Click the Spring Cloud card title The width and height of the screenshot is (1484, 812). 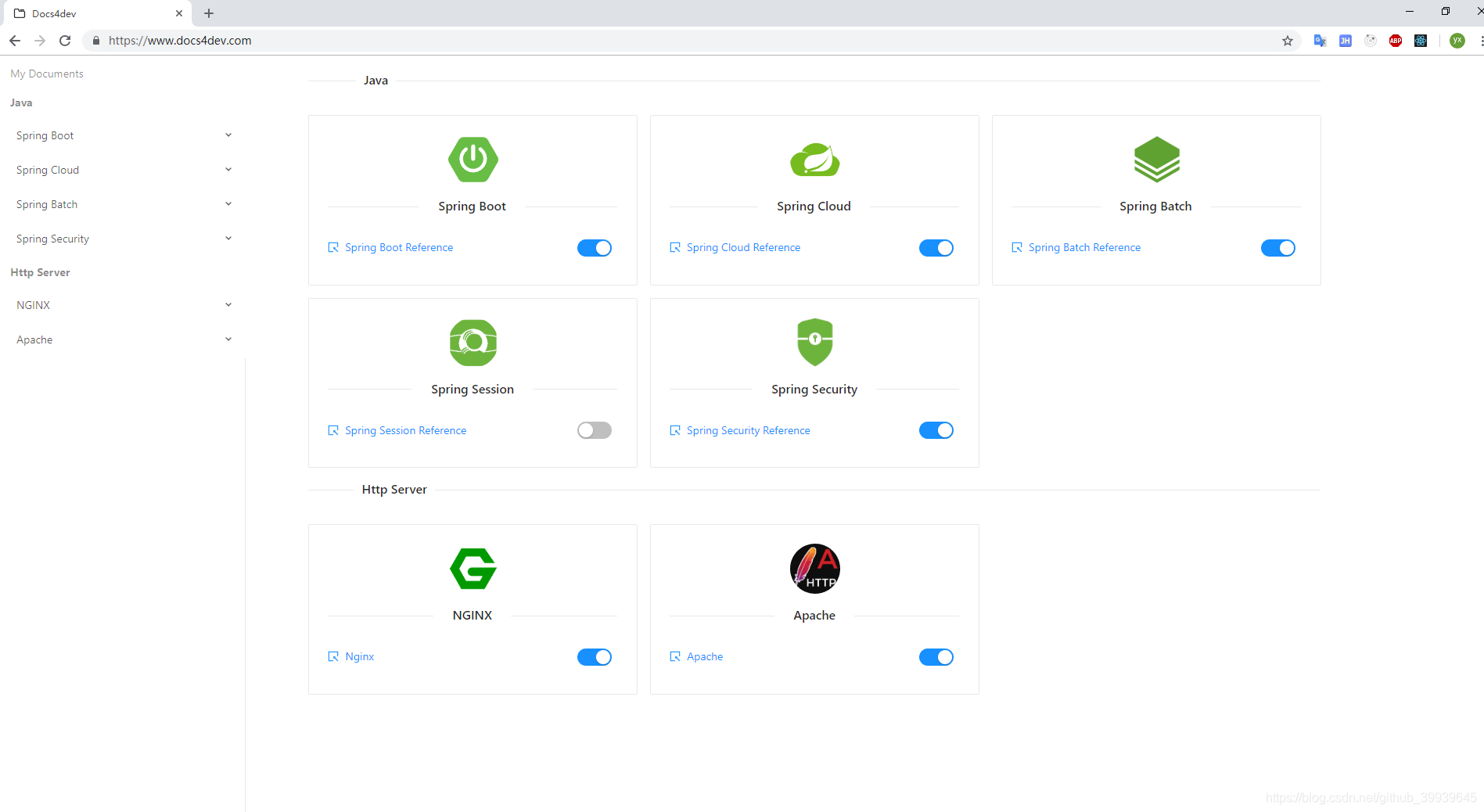(x=814, y=206)
